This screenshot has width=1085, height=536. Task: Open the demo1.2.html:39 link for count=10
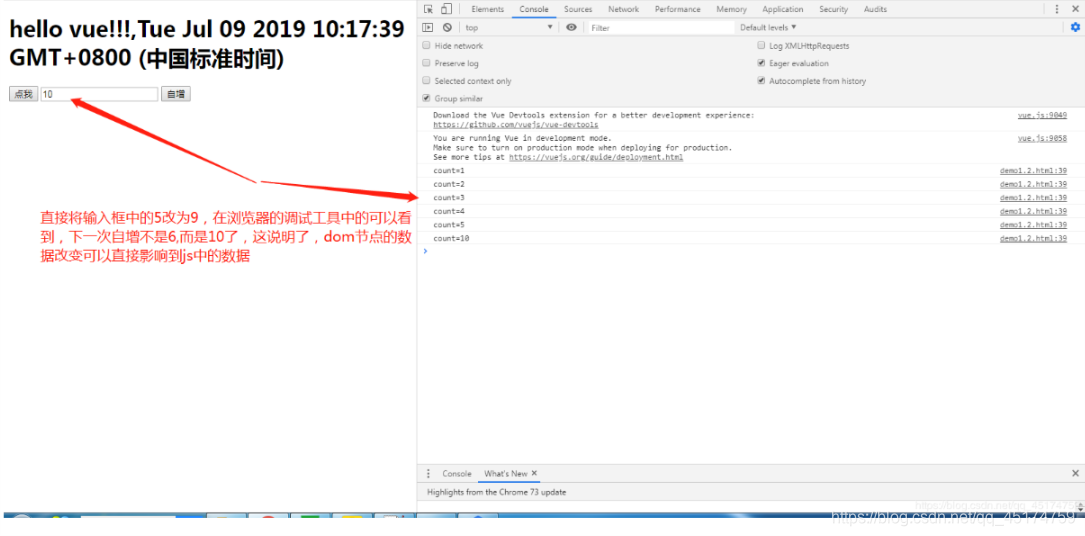(1033, 239)
